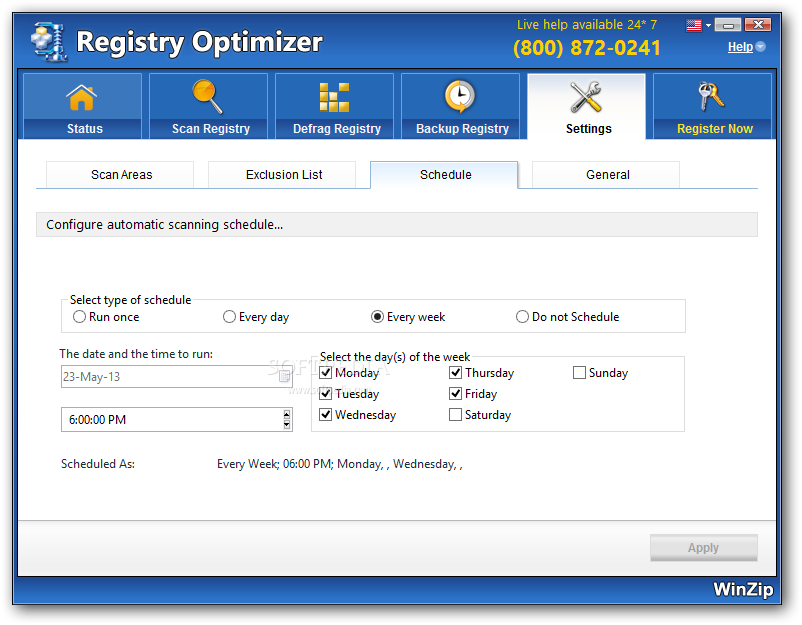
Task: Uncheck the Wednesday checkbox
Action: pyautogui.click(x=325, y=414)
